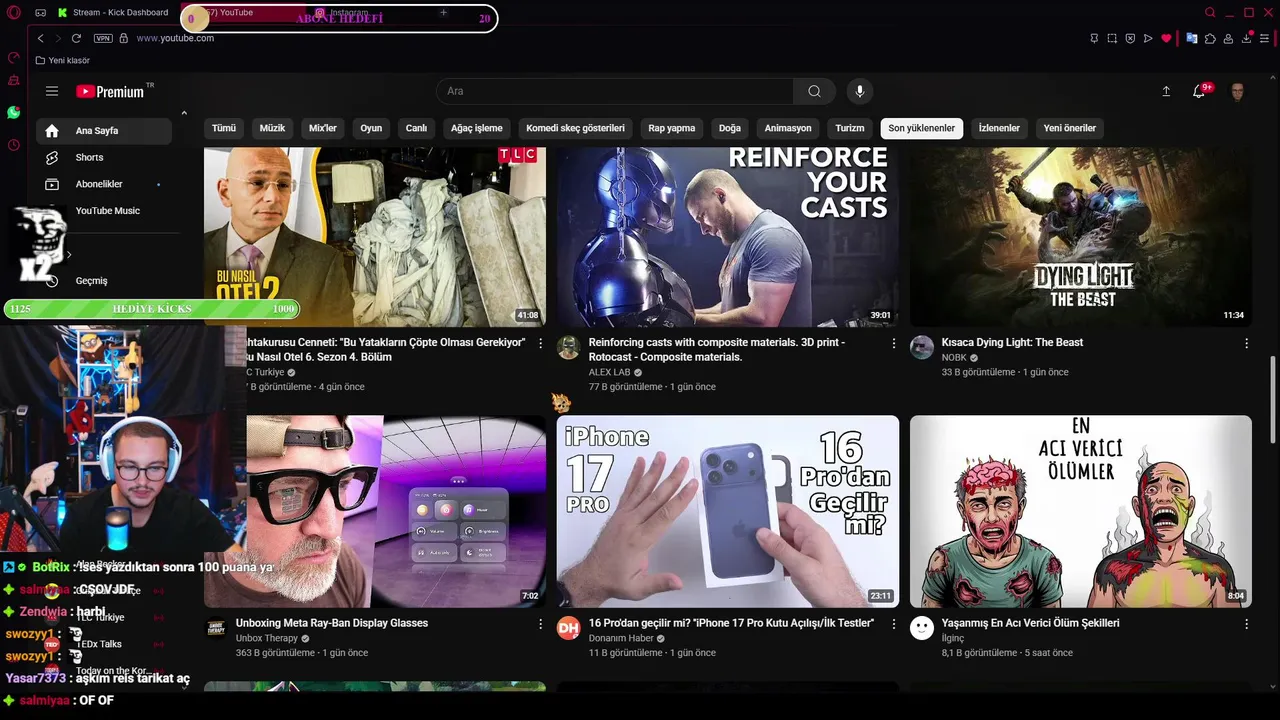Viewport: 1280px width, 720px height.
Task: Open Abonelikler in the sidebar
Action: [104, 184]
